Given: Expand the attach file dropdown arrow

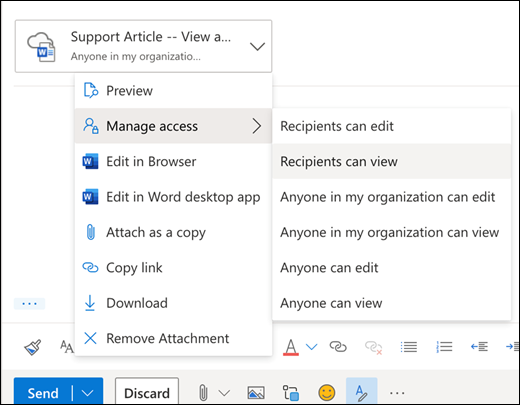Looking at the screenshot, I should click(x=224, y=393).
